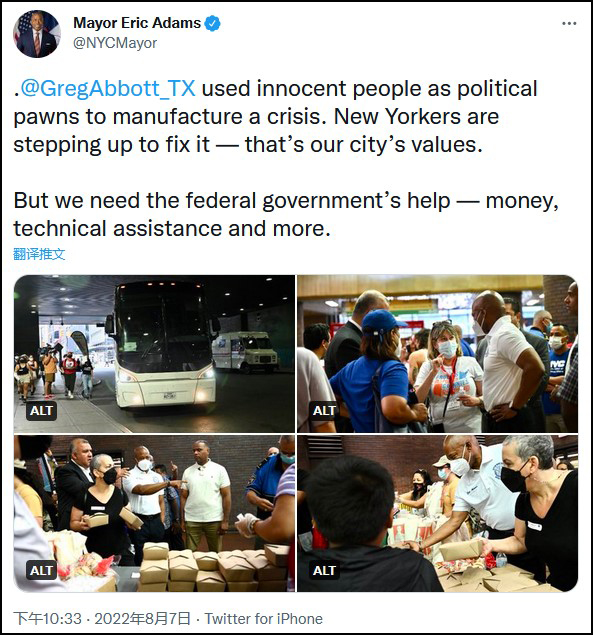Open the @GregAbbott_TX mention link
The height and width of the screenshot is (635, 593).
[108, 88]
